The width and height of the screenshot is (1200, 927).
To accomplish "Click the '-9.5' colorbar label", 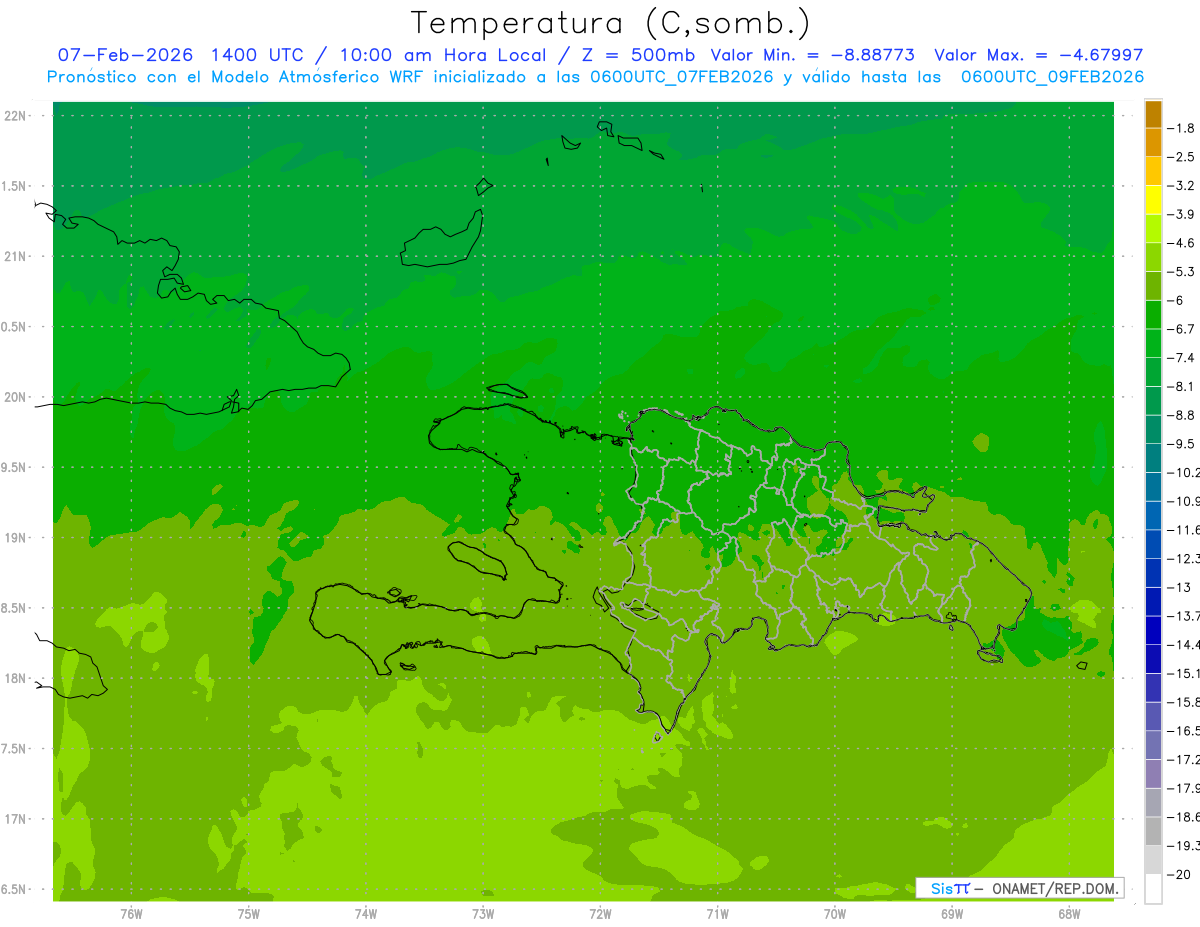I will click(1181, 443).
